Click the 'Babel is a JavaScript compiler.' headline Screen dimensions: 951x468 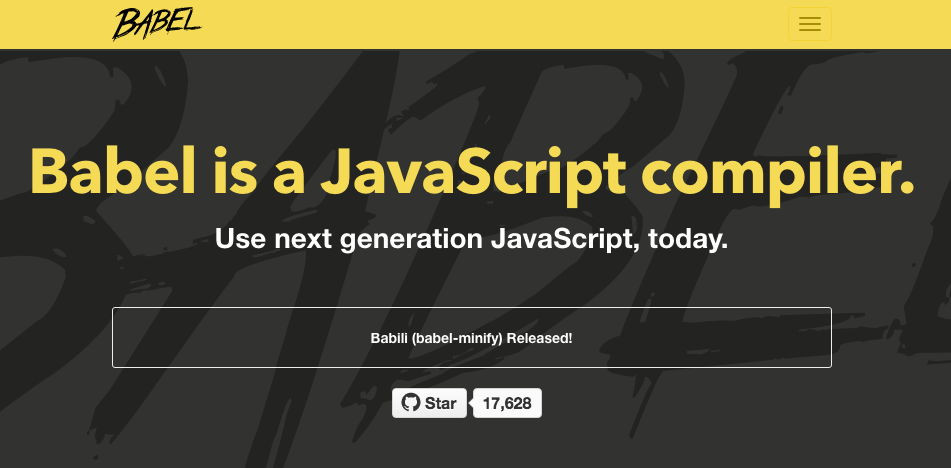coord(472,173)
